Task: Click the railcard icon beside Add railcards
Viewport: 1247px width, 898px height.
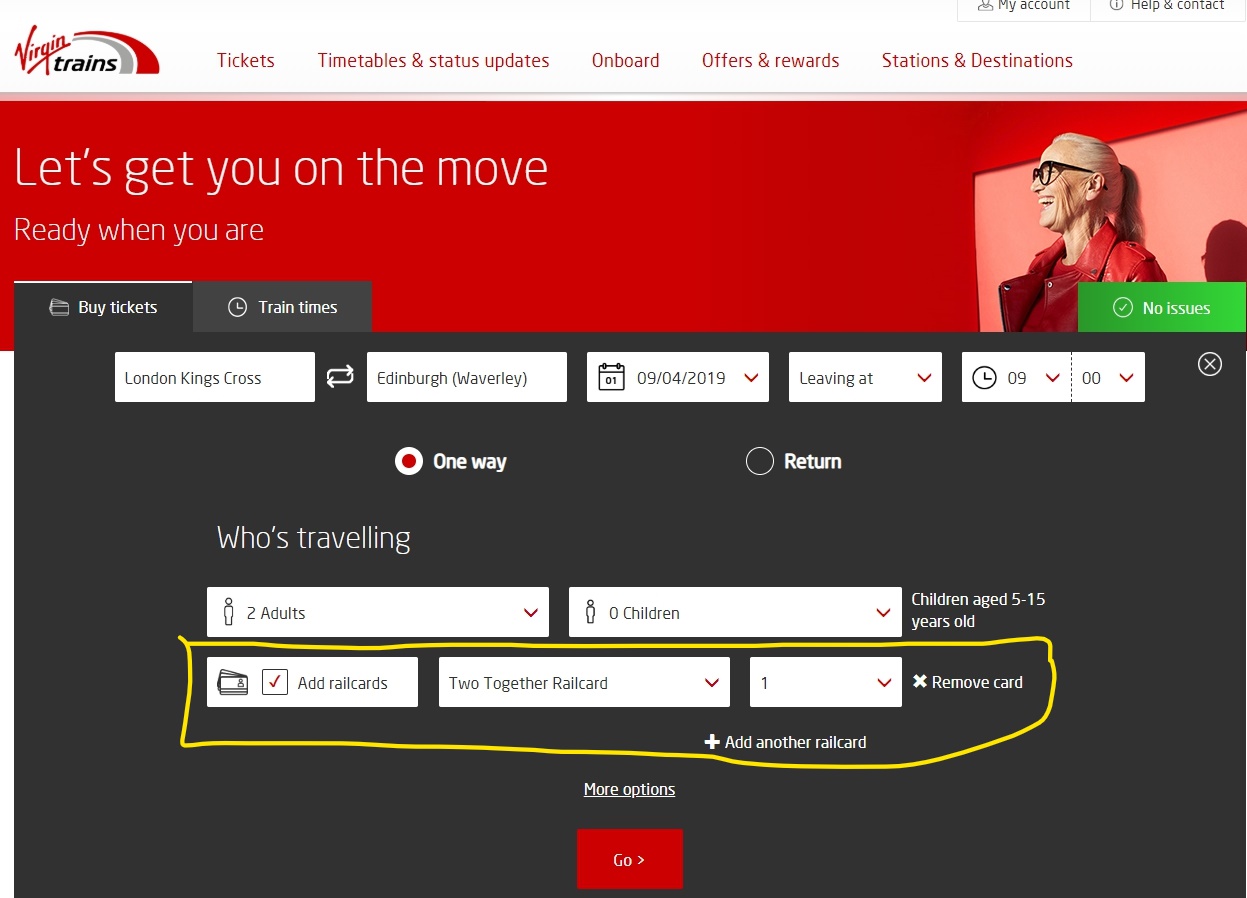Action: [233, 682]
